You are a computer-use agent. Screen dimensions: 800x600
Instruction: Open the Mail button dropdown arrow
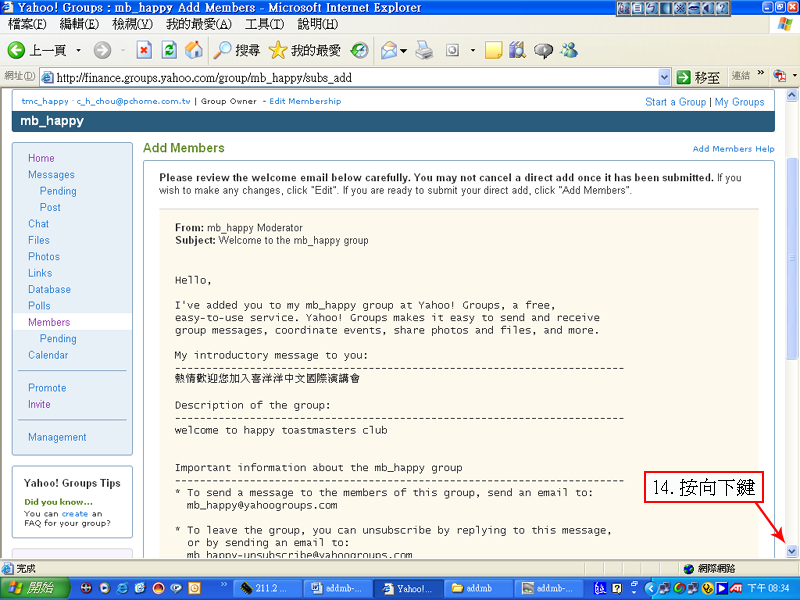[403, 50]
